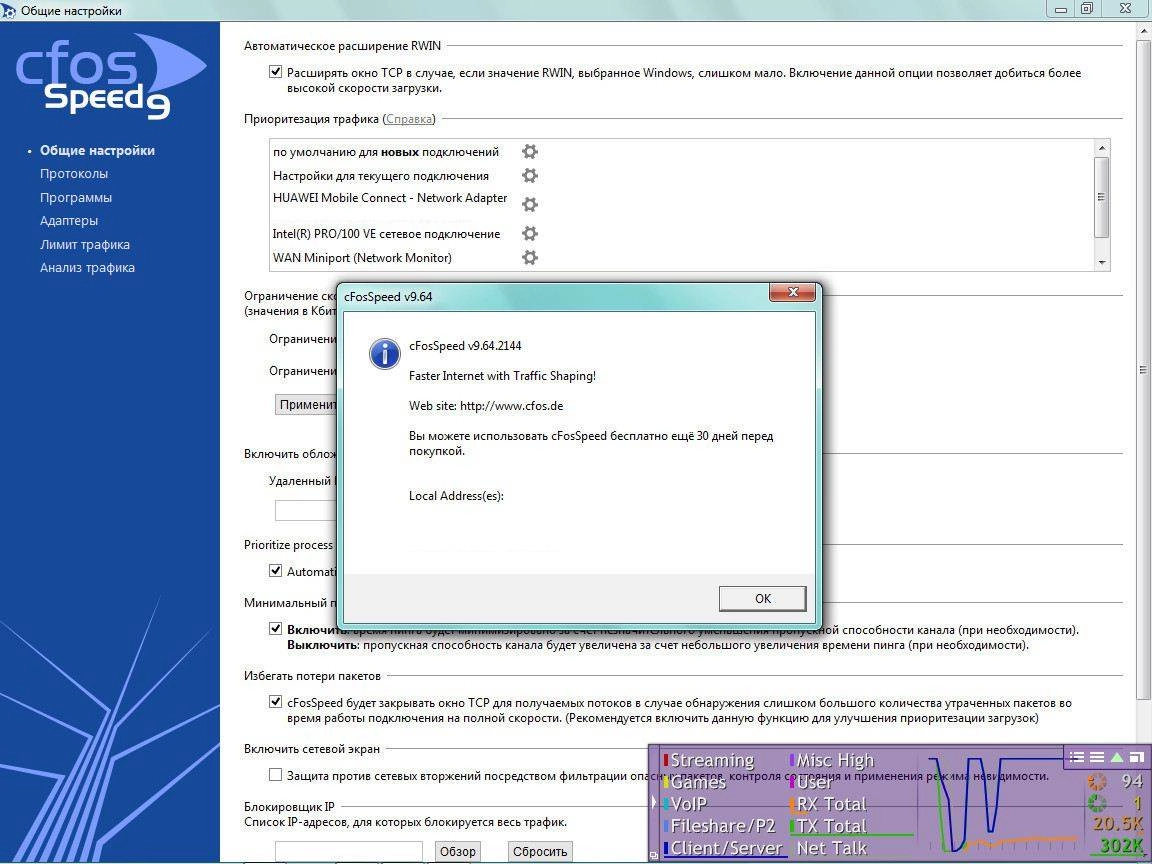This screenshot has width=1152, height=864.
Task: Click the orange ring indicator beside 94
Action: coord(1097,781)
